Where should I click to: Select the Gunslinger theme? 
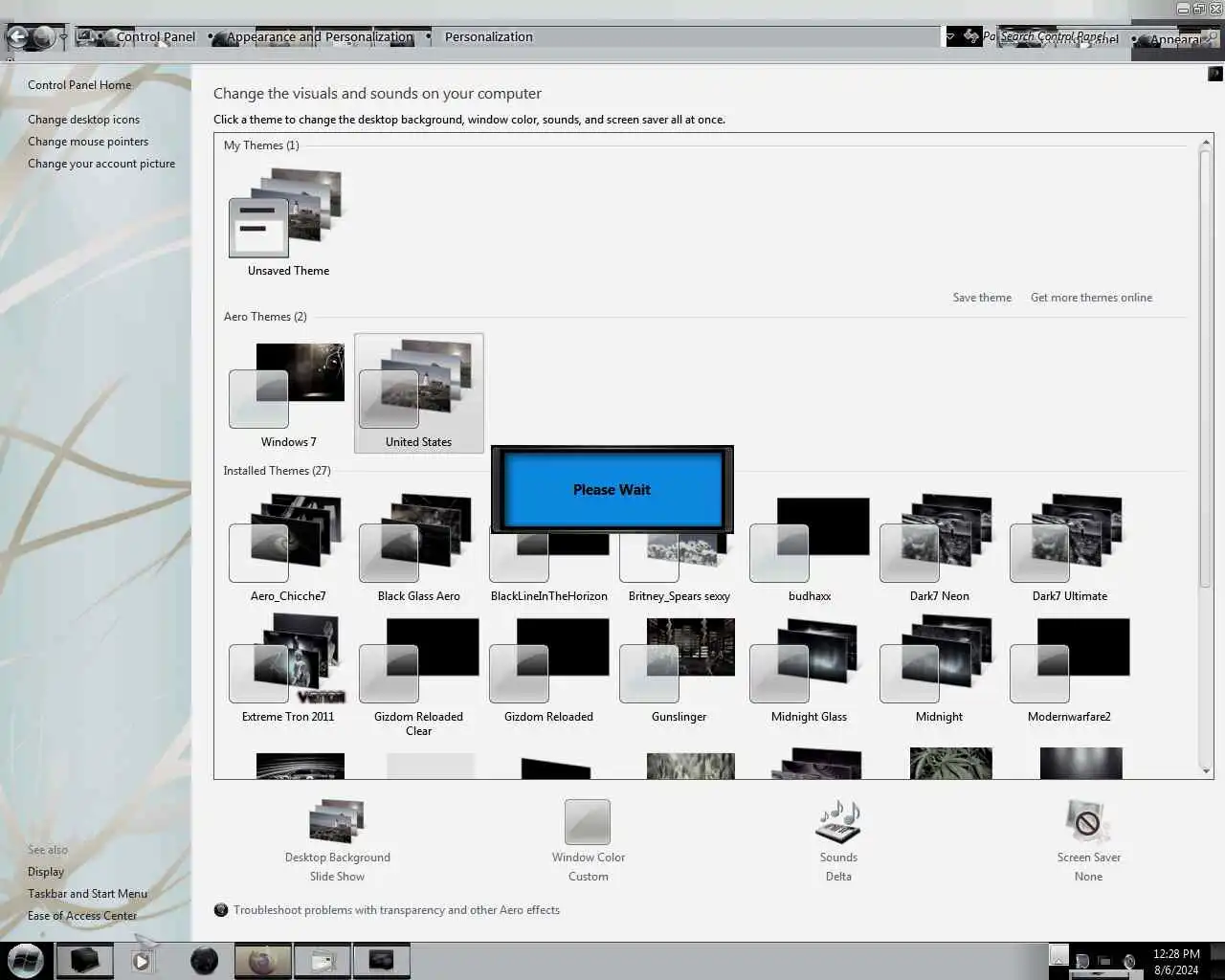(x=679, y=669)
